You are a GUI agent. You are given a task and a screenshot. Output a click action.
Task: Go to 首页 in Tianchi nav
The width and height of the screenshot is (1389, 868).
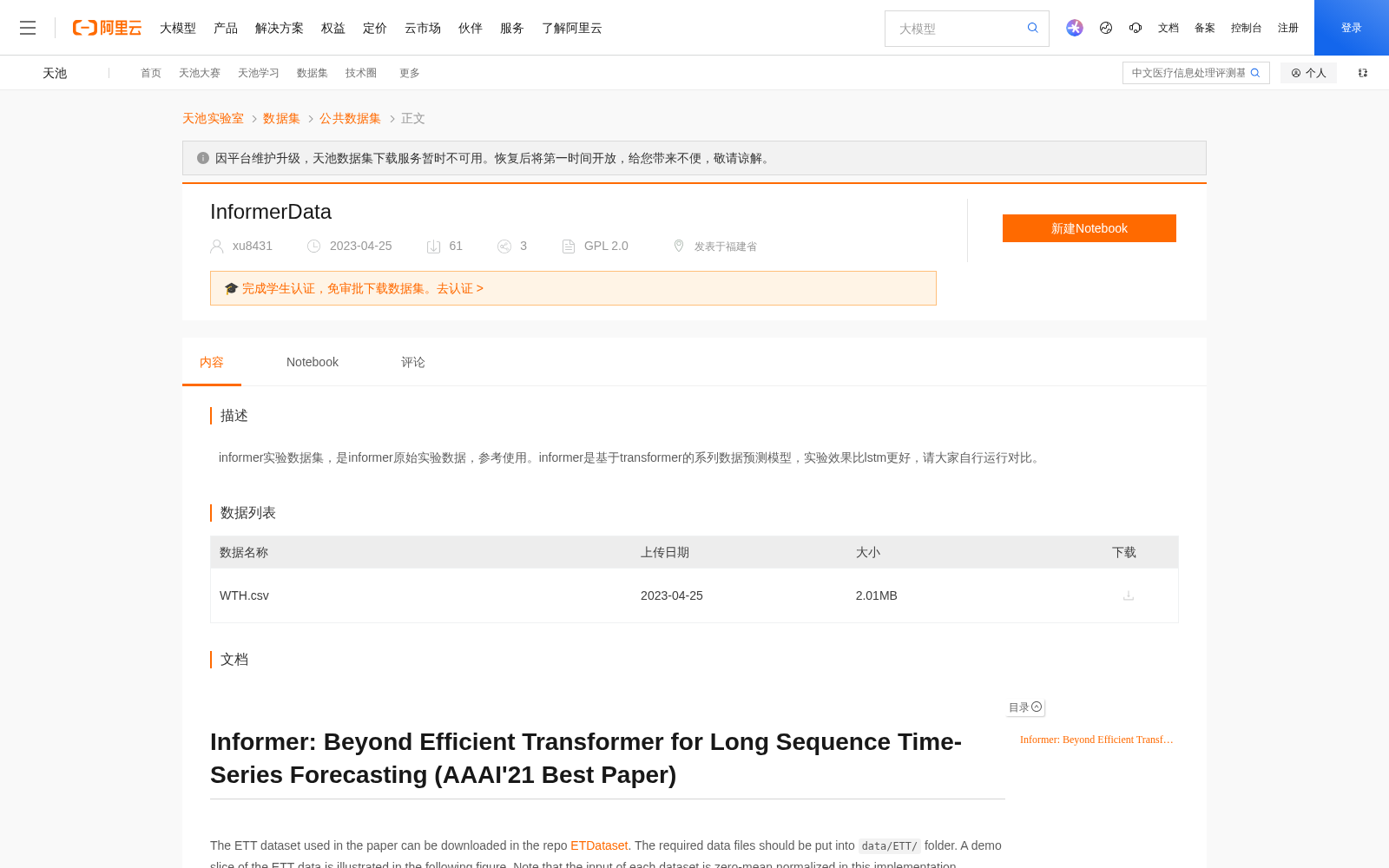click(x=151, y=73)
